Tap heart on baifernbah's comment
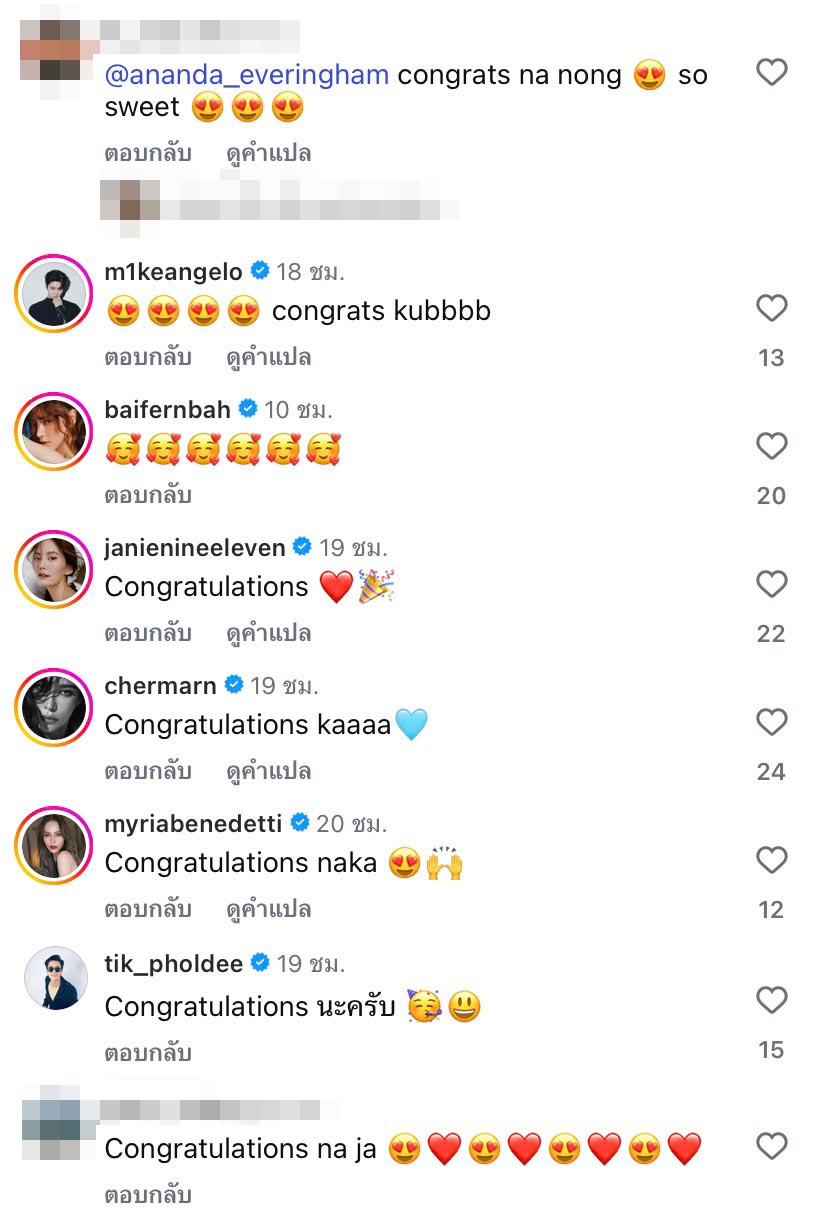 coord(771,447)
